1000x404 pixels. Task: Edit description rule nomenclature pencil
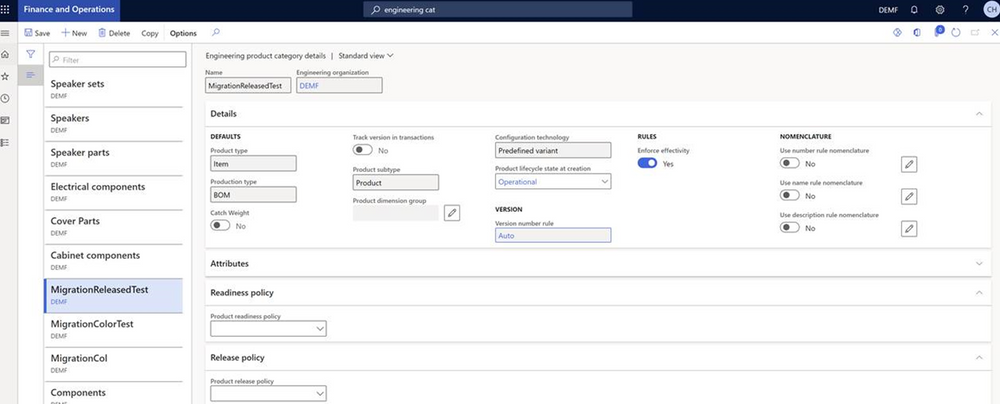coord(909,228)
